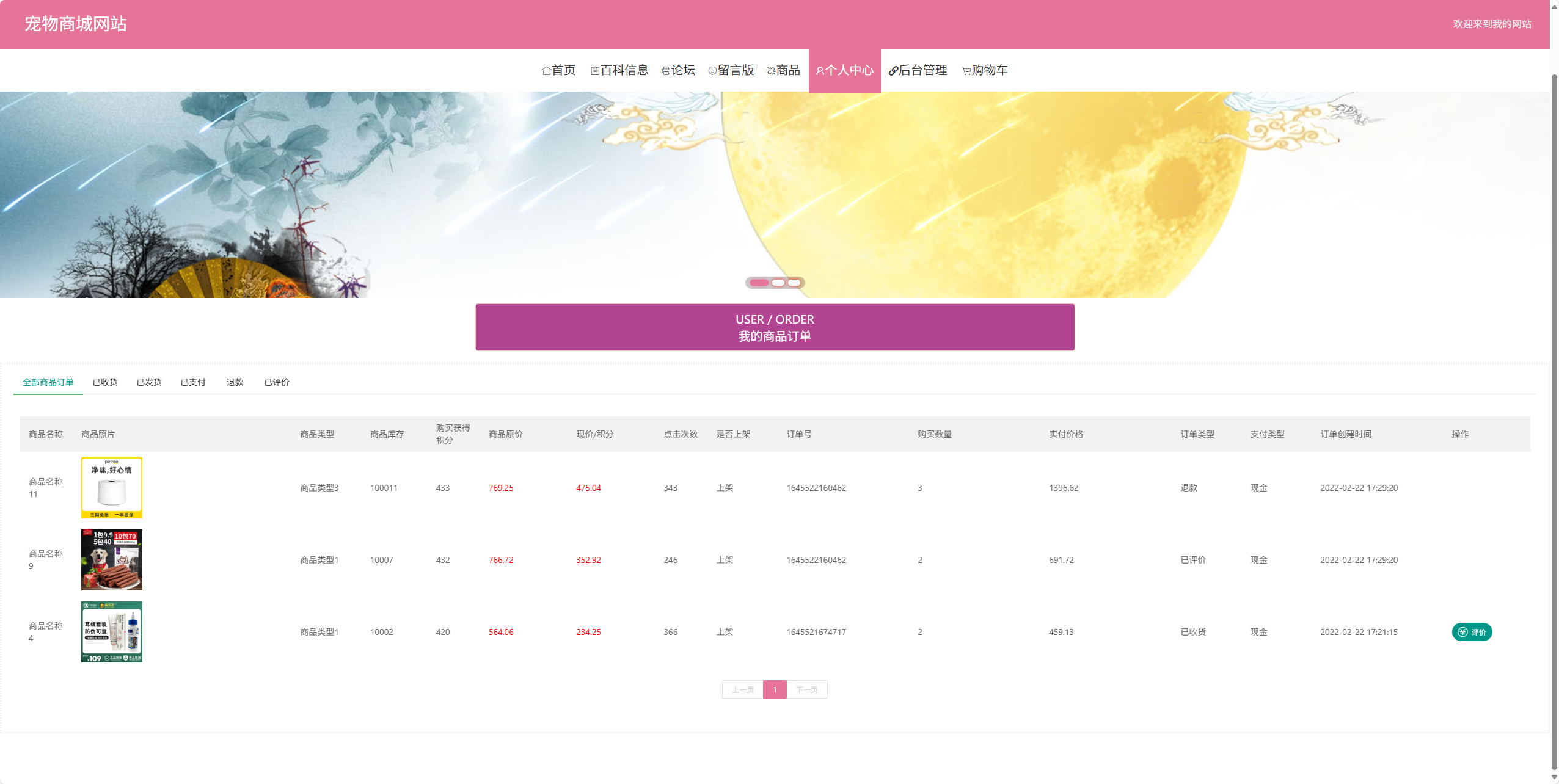Click the user icon beside 个人中心
Image resolution: width=1559 pixels, height=784 pixels.
click(x=820, y=71)
